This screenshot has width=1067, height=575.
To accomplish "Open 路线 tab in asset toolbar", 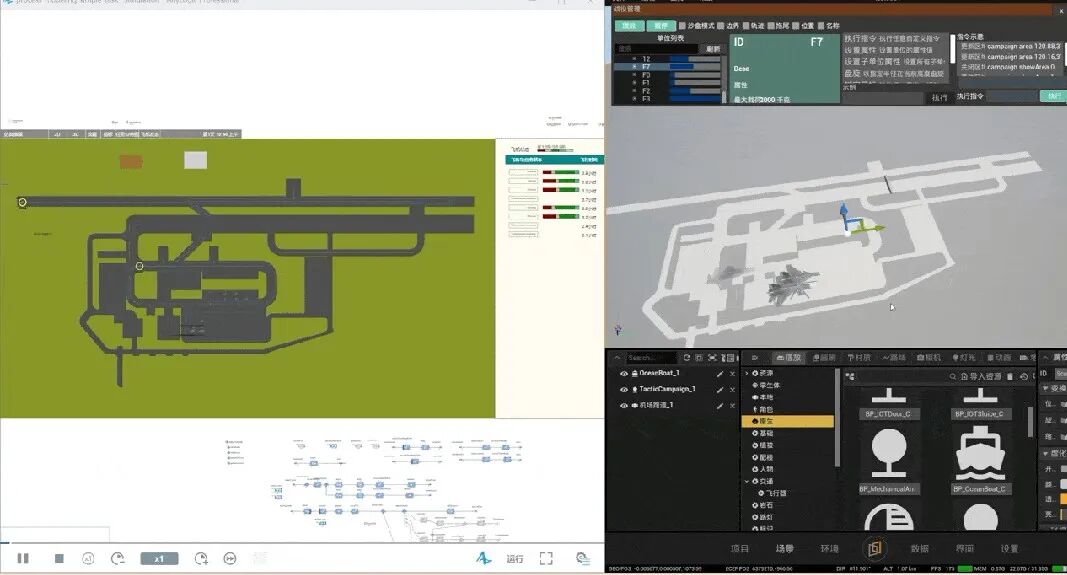I will coord(894,357).
